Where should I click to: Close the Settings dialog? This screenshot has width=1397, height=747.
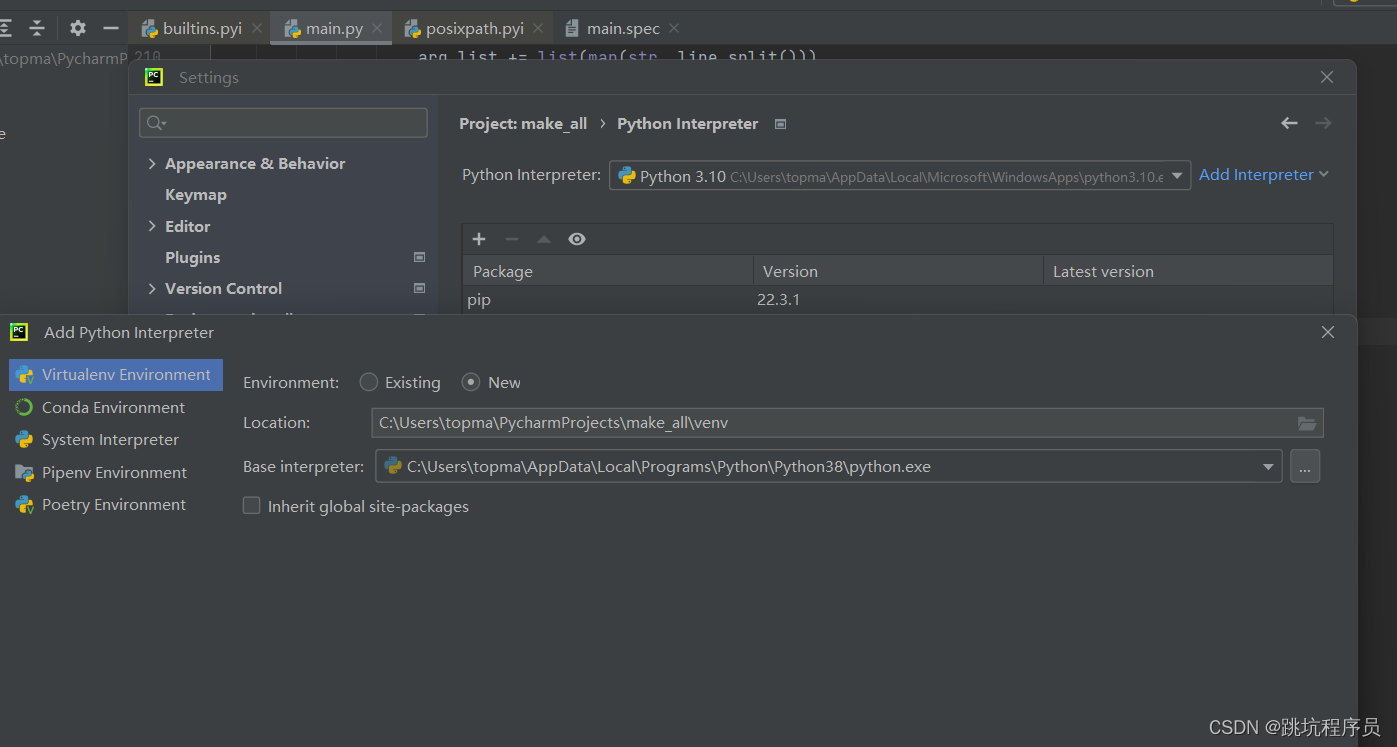[x=1327, y=77]
